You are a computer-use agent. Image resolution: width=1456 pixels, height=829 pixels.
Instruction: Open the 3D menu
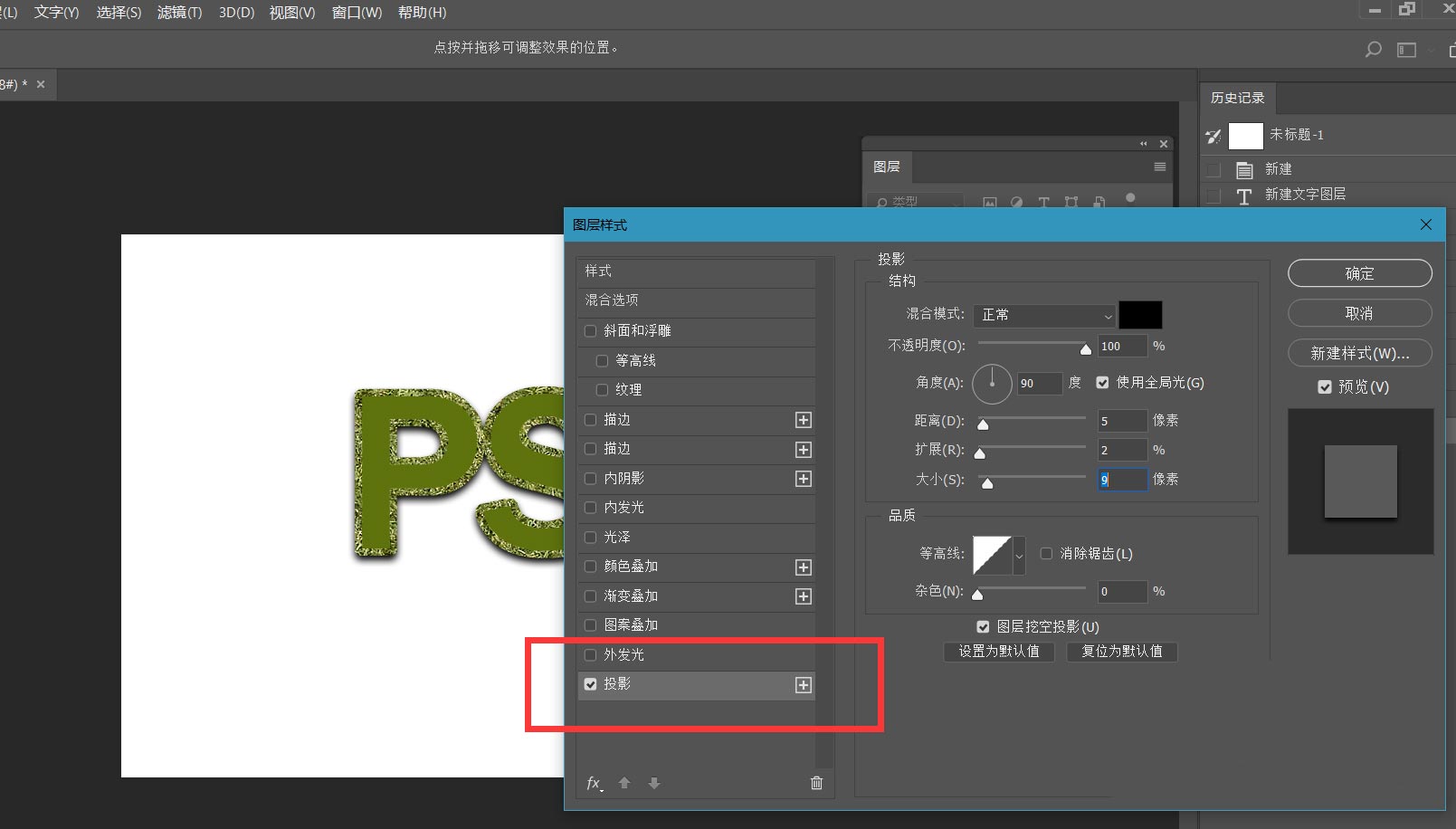[x=236, y=13]
